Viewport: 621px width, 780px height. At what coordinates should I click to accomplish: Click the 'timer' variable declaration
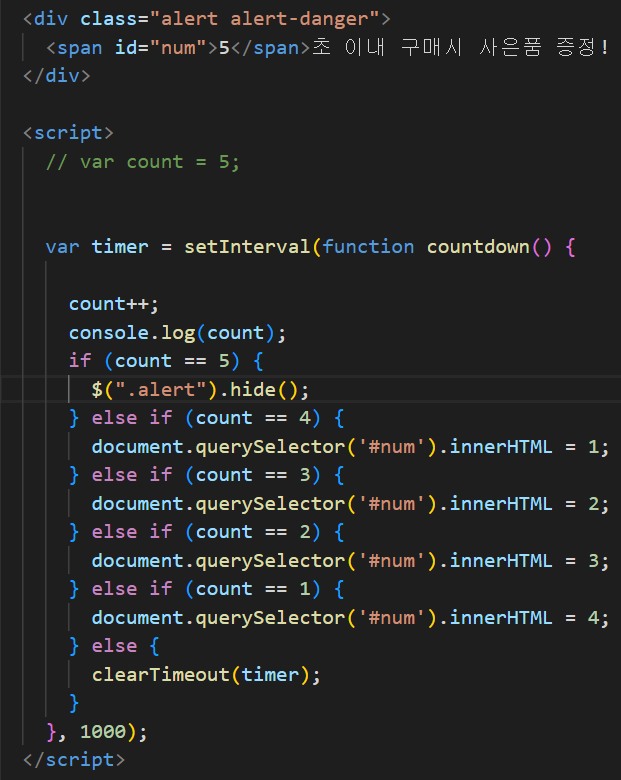(x=120, y=247)
